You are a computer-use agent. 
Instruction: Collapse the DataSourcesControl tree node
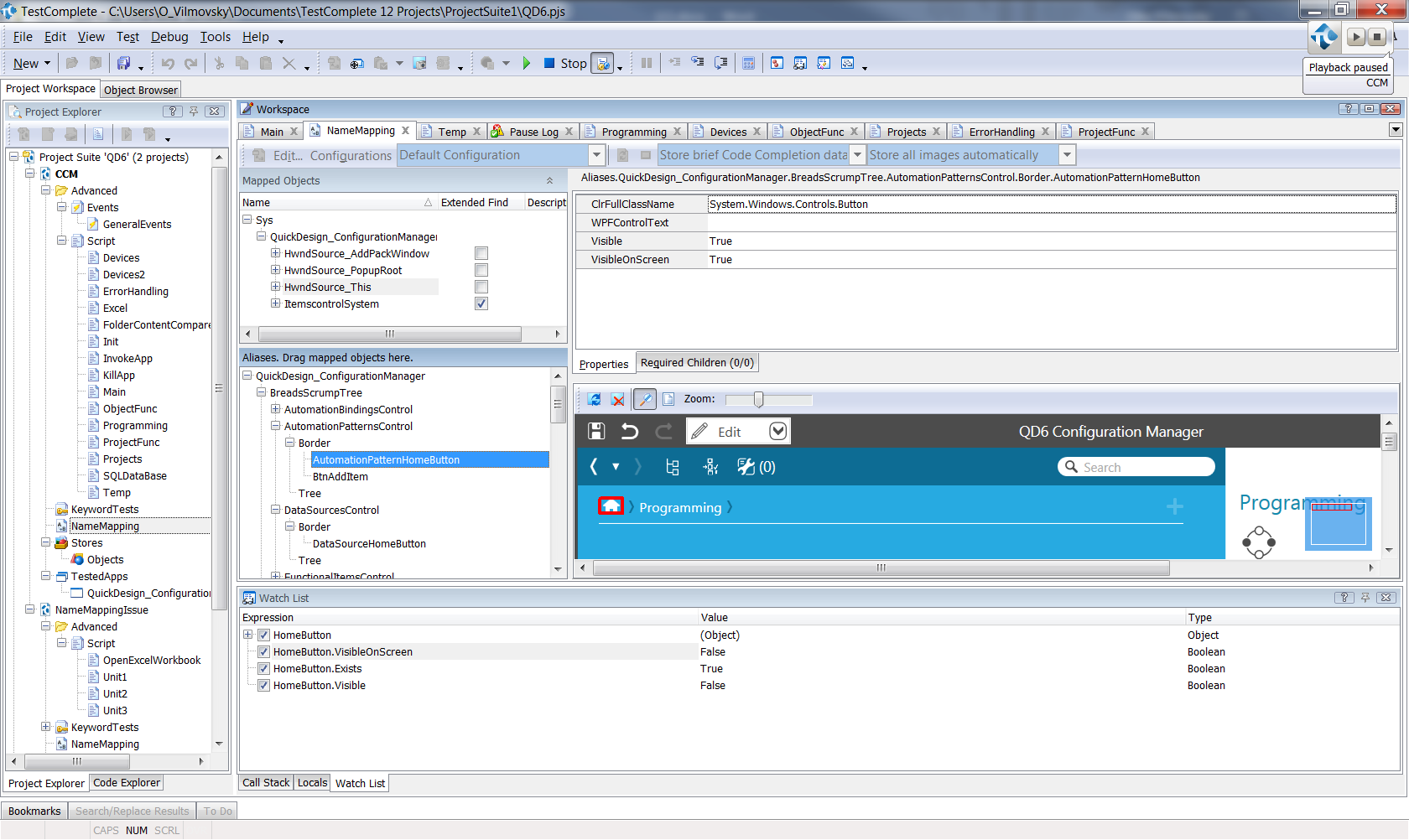pos(275,510)
